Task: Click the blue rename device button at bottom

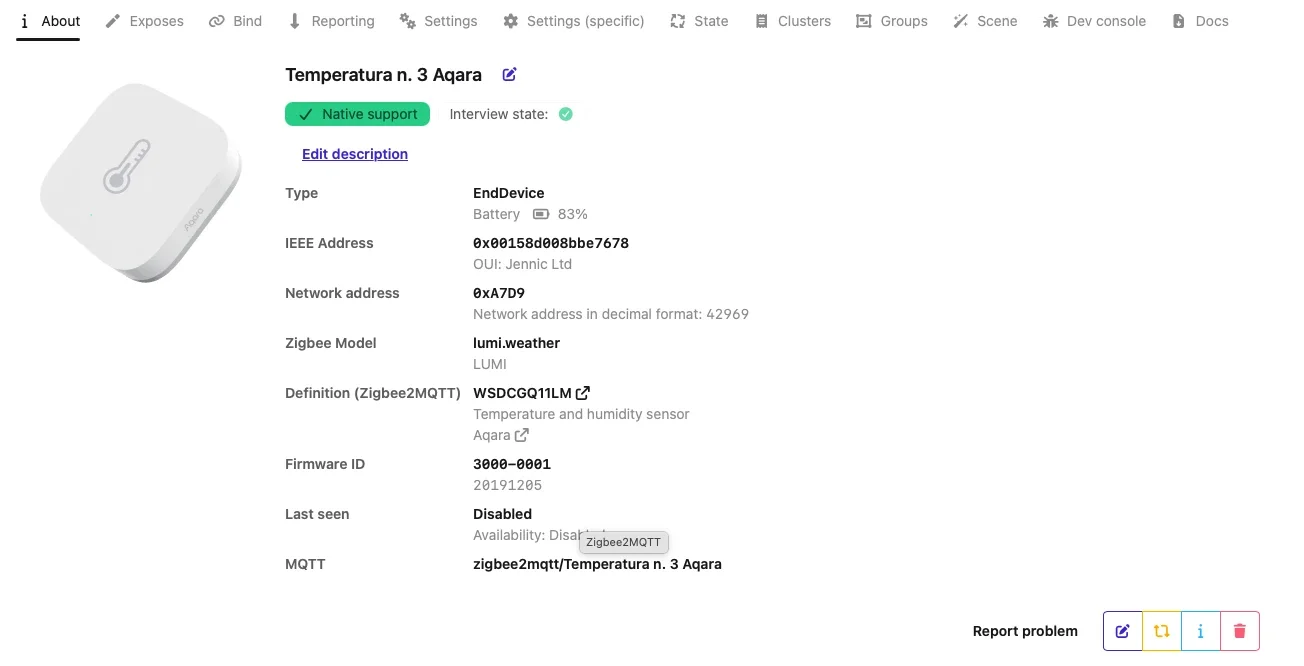Action: [1123, 631]
